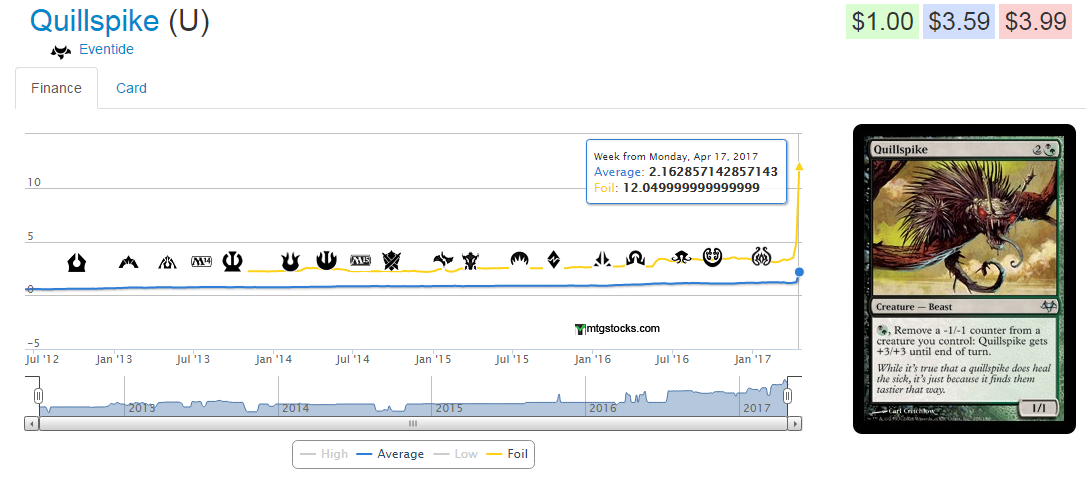Open the Quillspike card title link
The height and width of the screenshot is (479, 1086).
(x=95, y=21)
